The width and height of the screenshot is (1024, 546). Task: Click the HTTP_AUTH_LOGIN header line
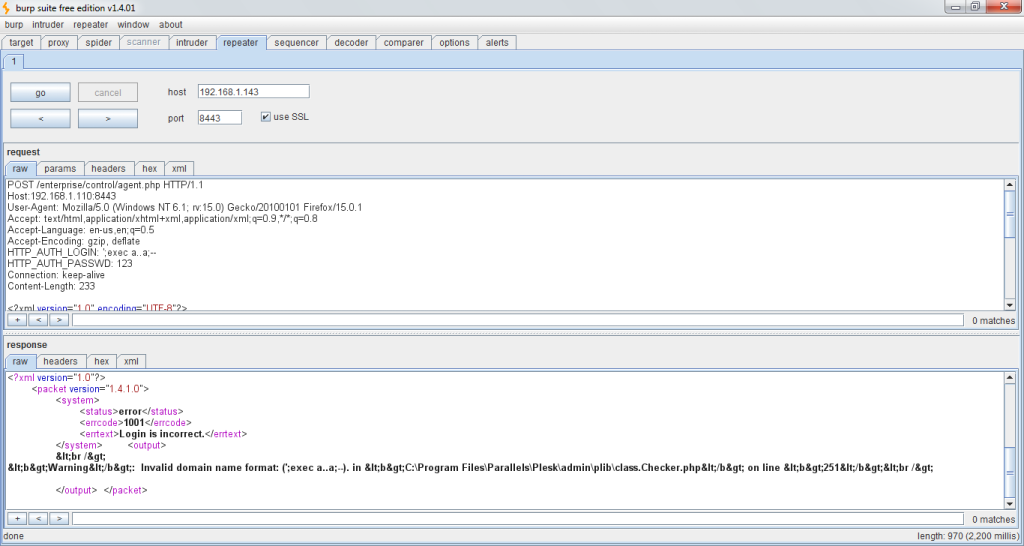click(82, 252)
